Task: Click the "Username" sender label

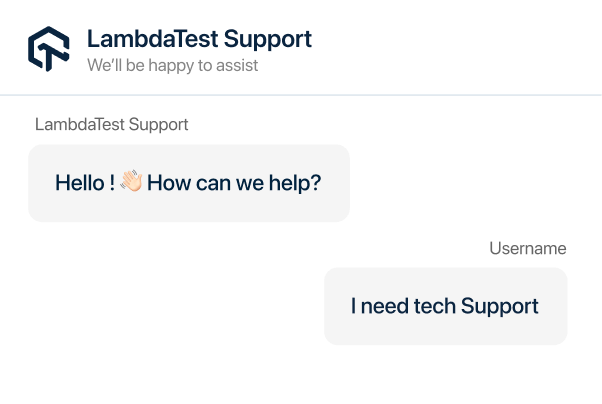Action: pyautogui.click(x=527, y=249)
